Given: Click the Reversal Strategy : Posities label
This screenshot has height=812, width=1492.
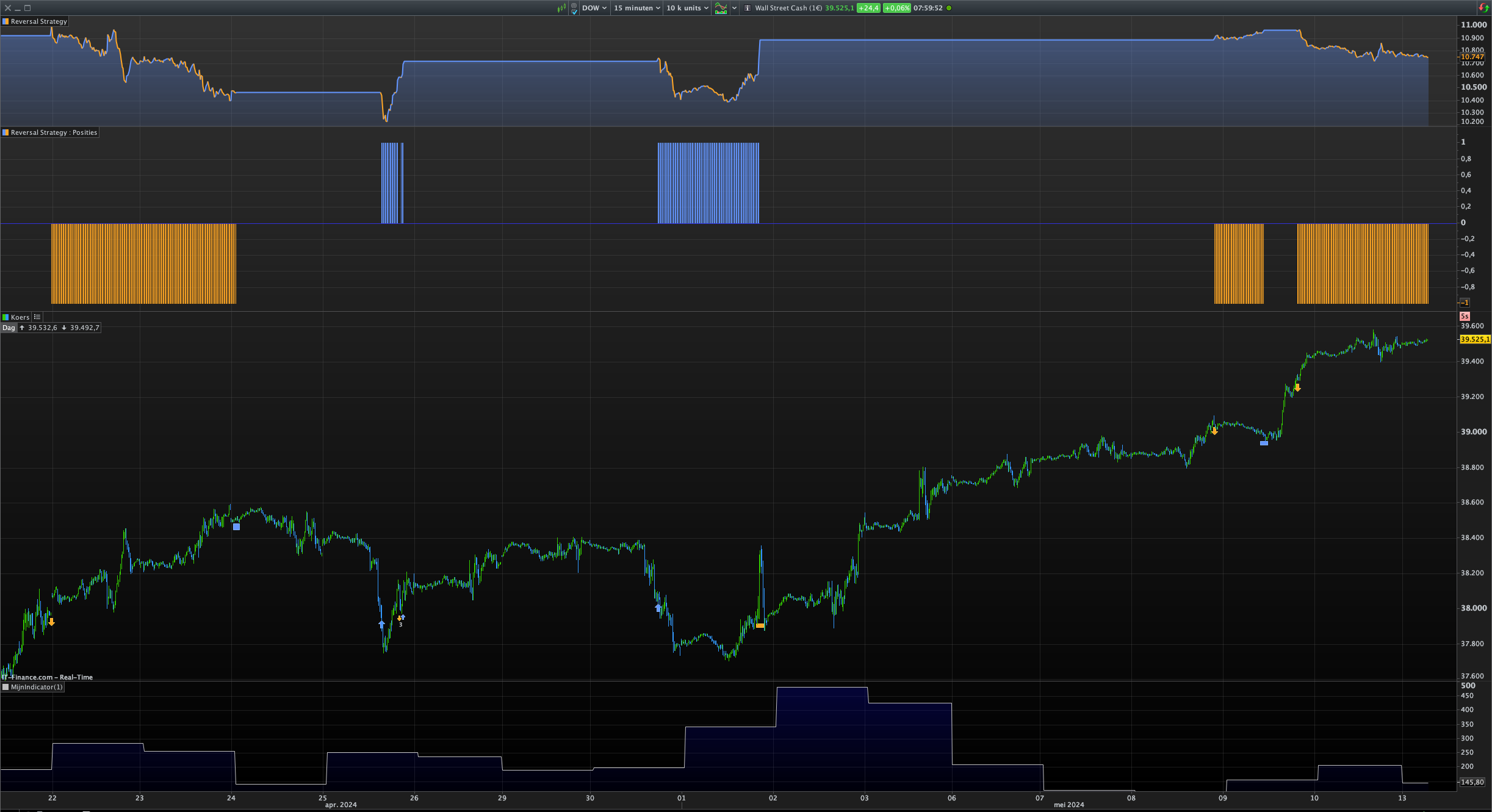Looking at the screenshot, I should pos(54,132).
